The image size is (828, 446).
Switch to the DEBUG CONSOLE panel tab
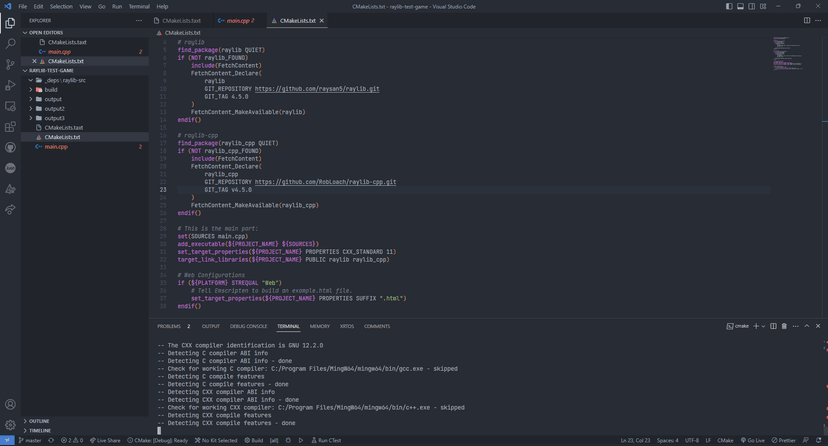coord(248,326)
